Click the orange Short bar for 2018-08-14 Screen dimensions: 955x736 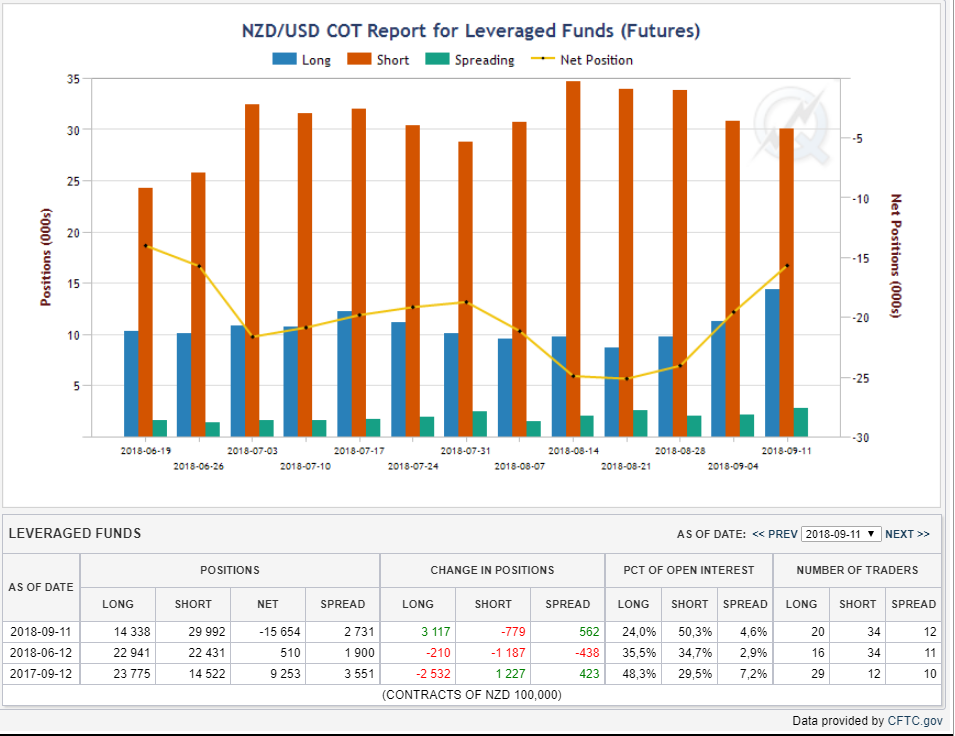[573, 259]
